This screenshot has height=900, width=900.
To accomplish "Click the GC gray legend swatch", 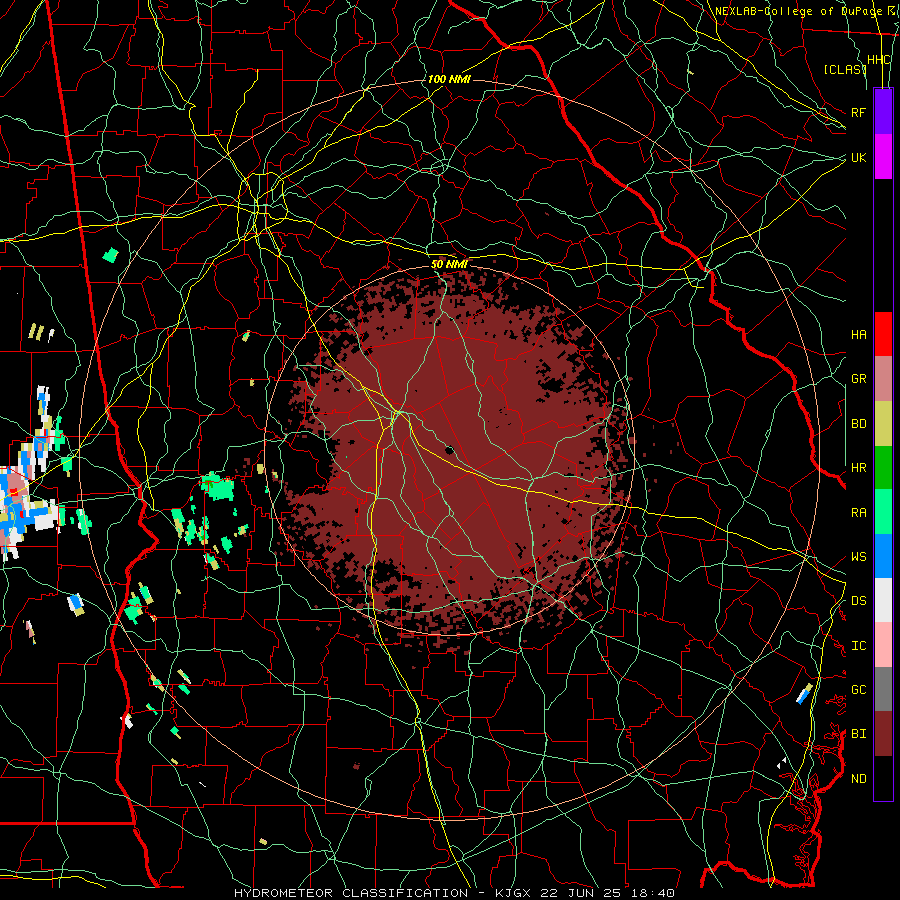I will pyautogui.click(x=883, y=689).
